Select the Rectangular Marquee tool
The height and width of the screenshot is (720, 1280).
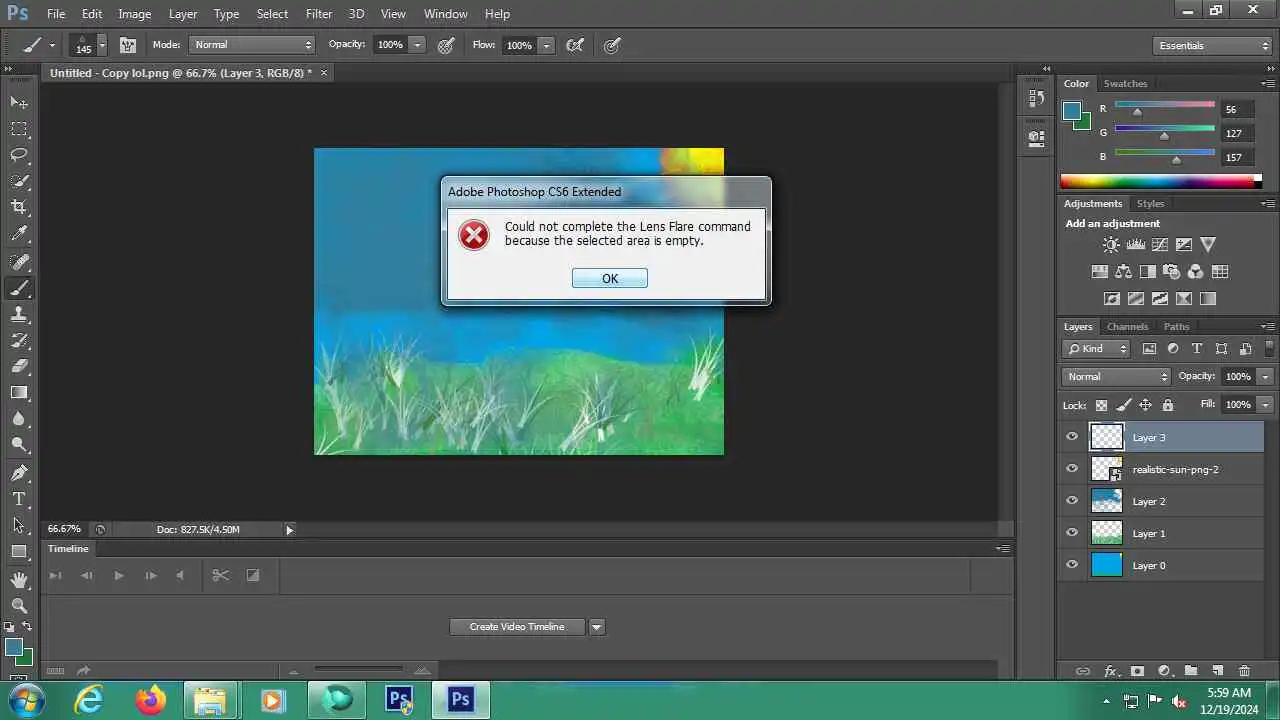click(x=19, y=129)
